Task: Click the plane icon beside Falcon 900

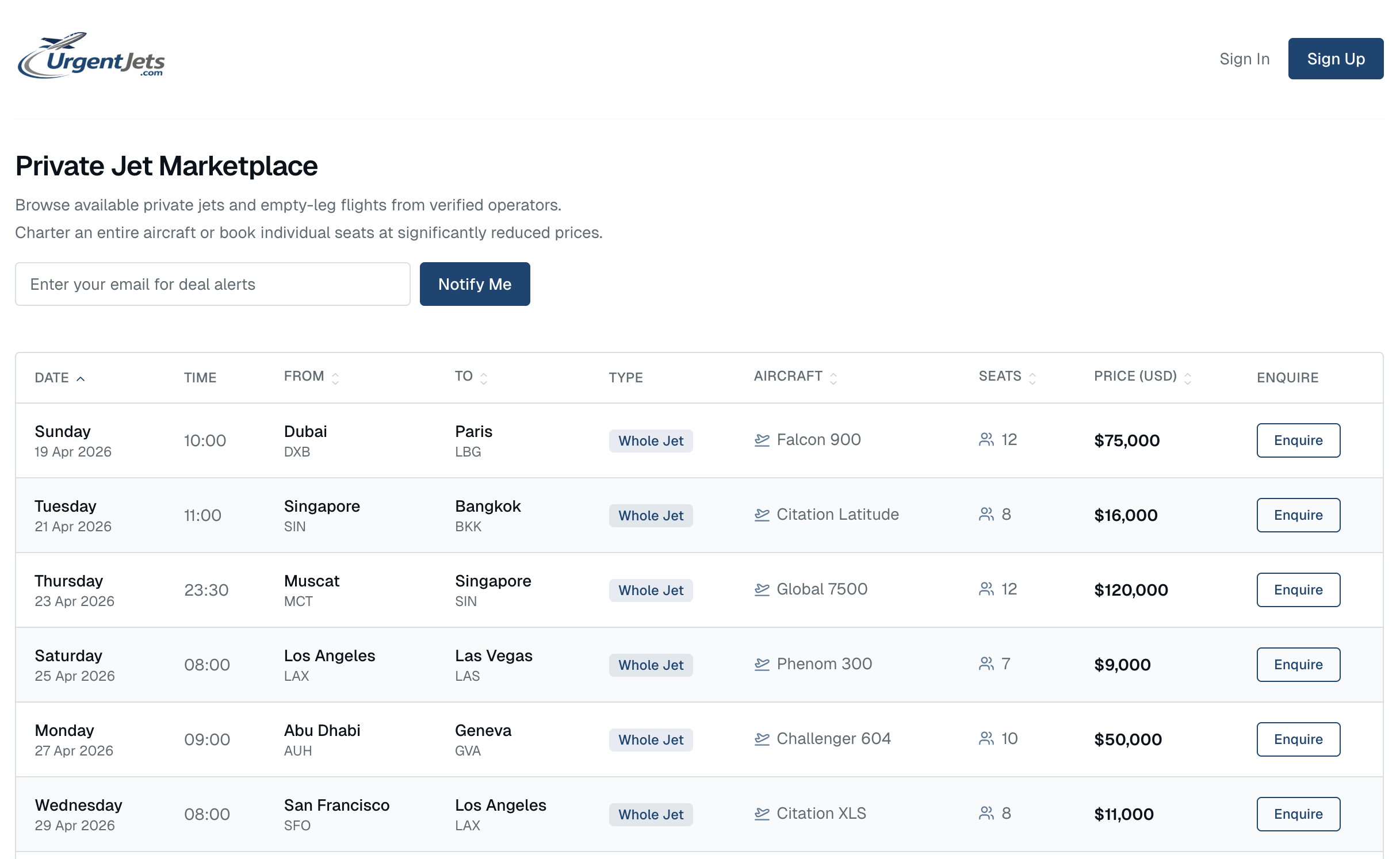Action: pyautogui.click(x=762, y=440)
